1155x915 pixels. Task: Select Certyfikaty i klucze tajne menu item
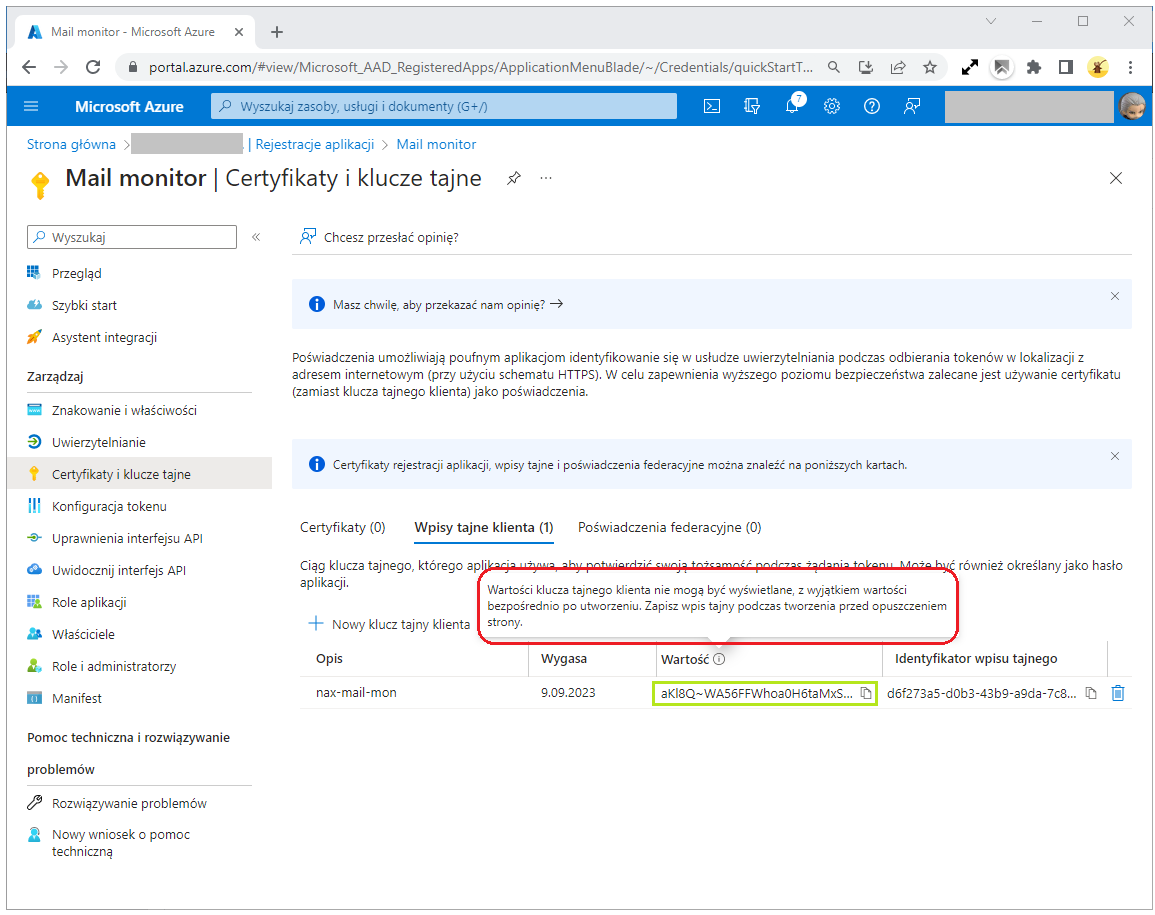(140, 474)
